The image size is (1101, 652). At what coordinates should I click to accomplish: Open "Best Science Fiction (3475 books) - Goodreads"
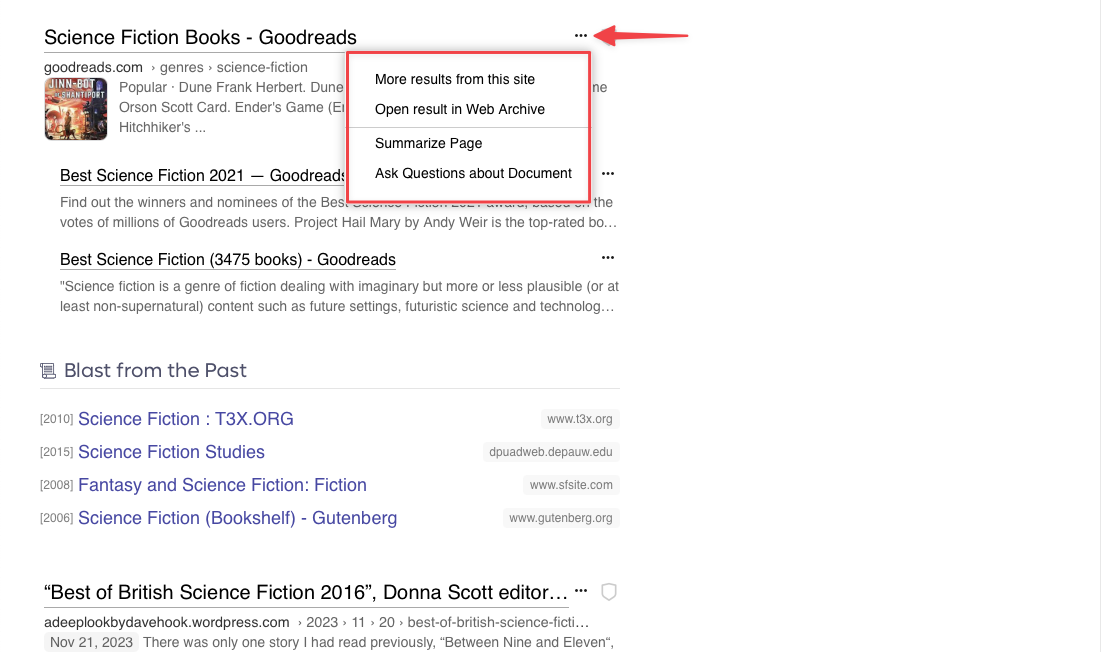[227, 259]
